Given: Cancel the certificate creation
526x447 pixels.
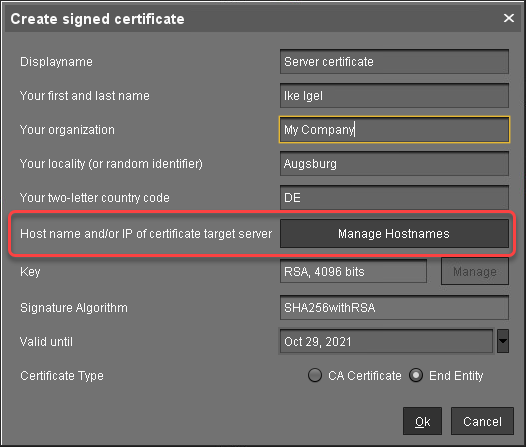Looking at the screenshot, I should [482, 421].
